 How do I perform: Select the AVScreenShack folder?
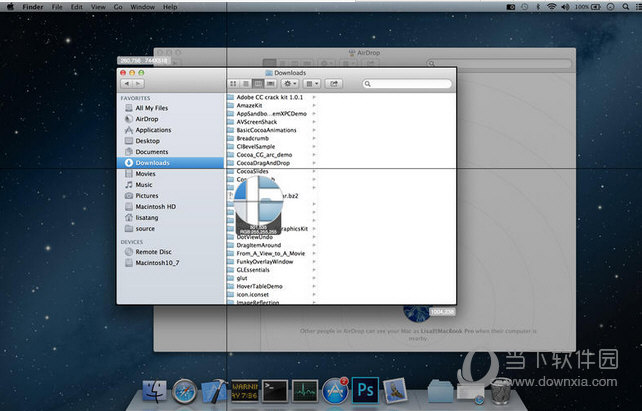coord(256,122)
